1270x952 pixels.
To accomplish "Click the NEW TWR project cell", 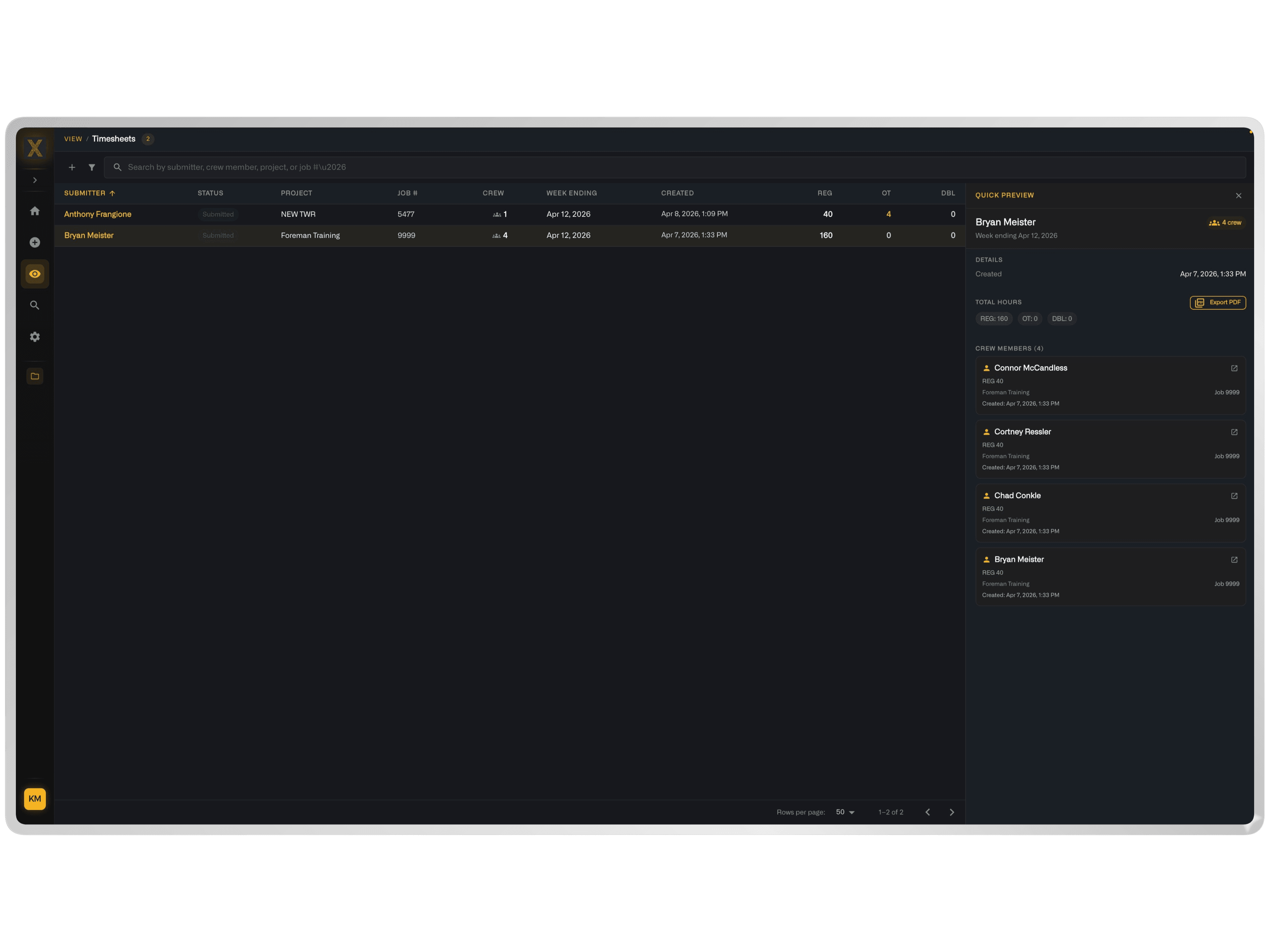I will click(x=298, y=214).
